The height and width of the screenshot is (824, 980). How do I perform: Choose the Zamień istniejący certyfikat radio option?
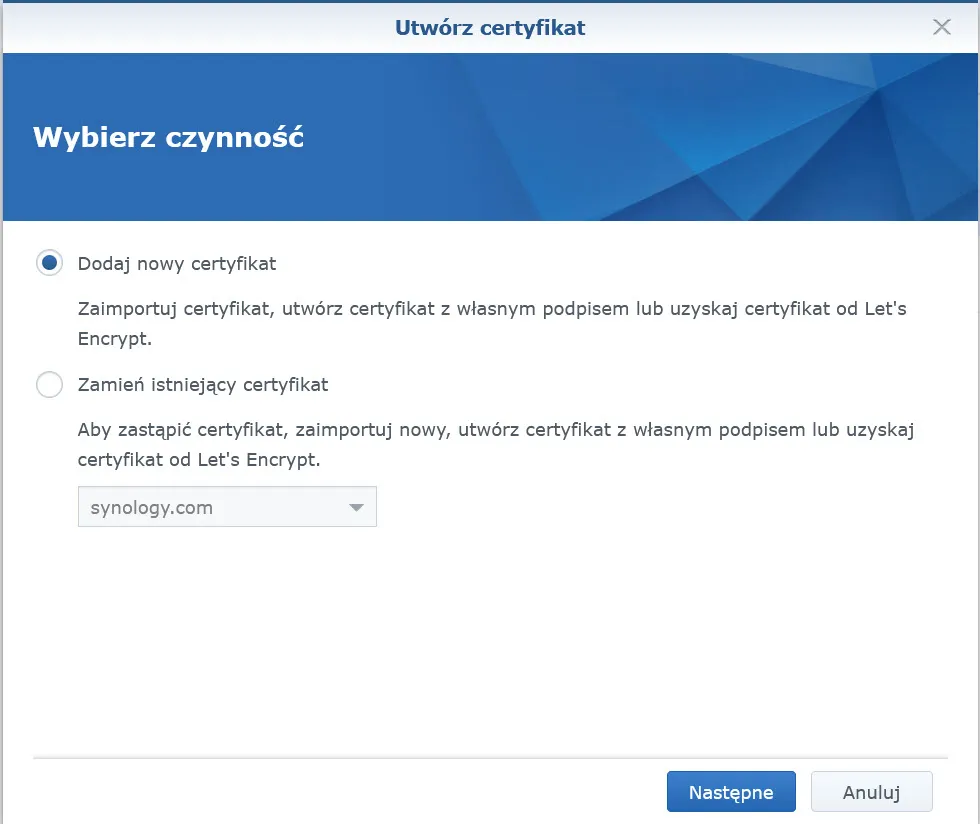tap(49, 384)
